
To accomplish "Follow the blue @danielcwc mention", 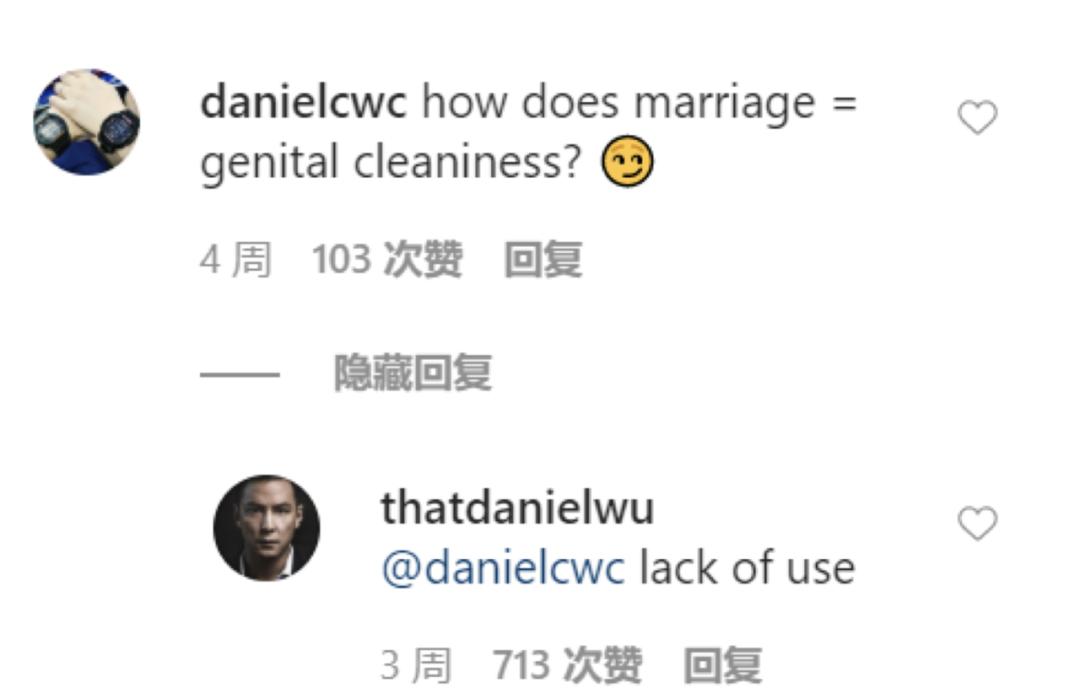I will click(503, 569).
